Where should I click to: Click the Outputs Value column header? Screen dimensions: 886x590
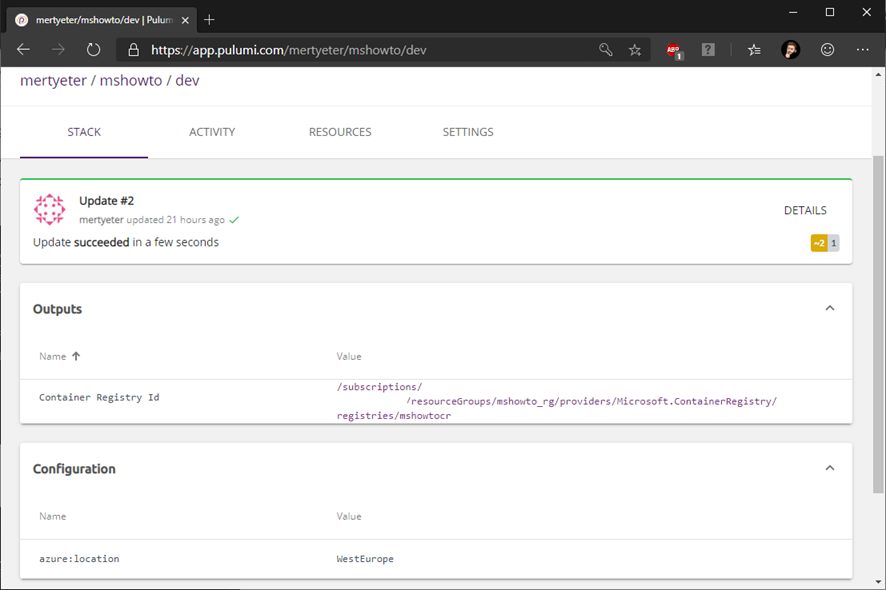point(349,357)
